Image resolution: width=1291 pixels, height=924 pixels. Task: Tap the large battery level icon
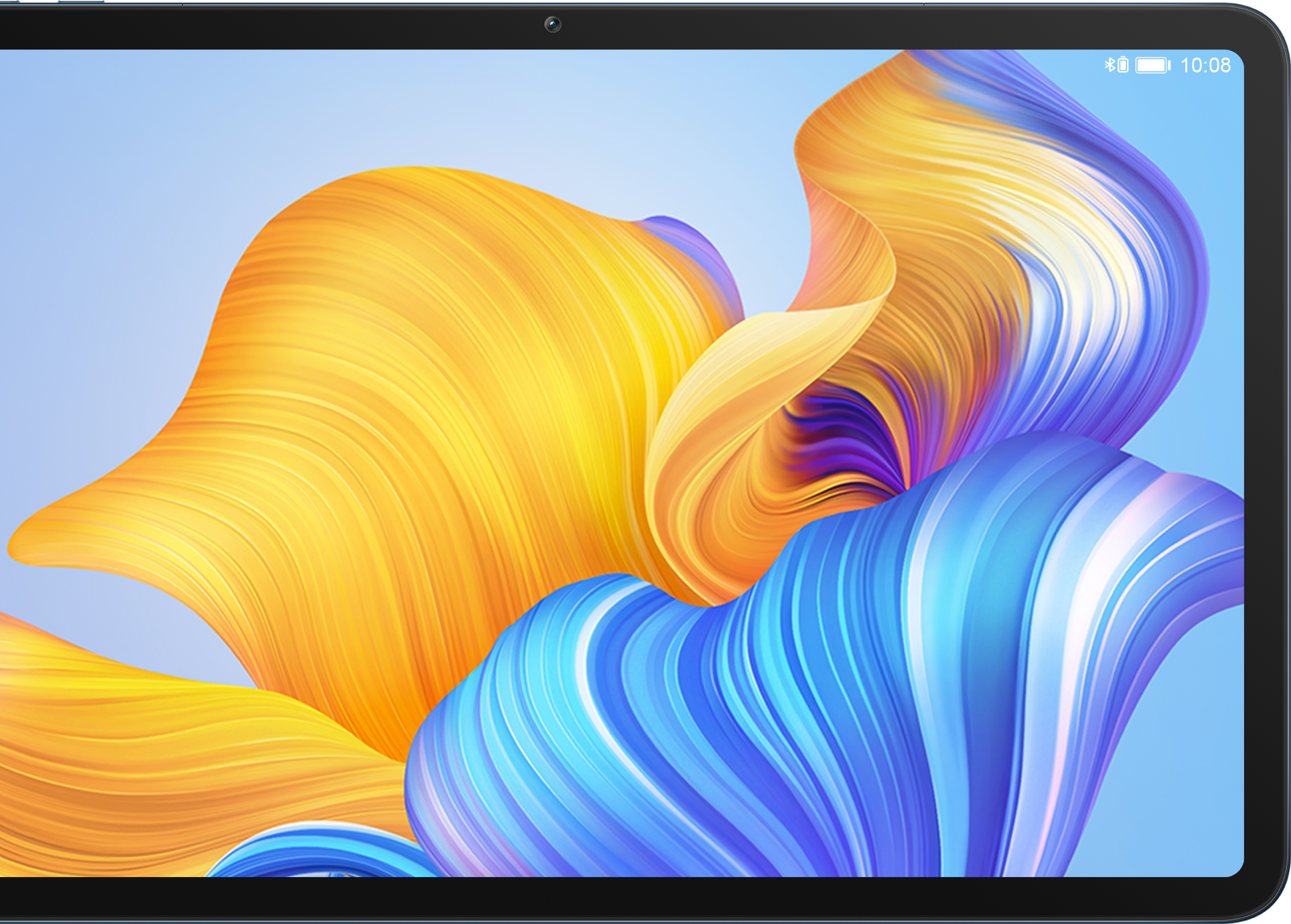1152,65
